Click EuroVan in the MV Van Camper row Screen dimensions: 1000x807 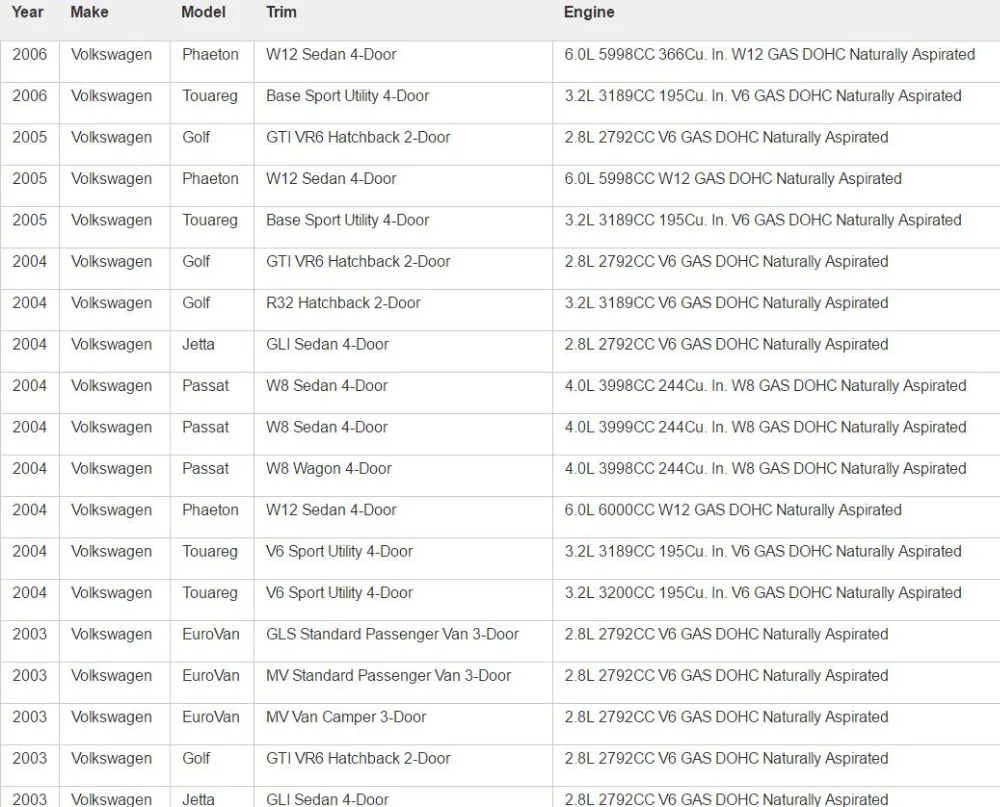click(211, 718)
